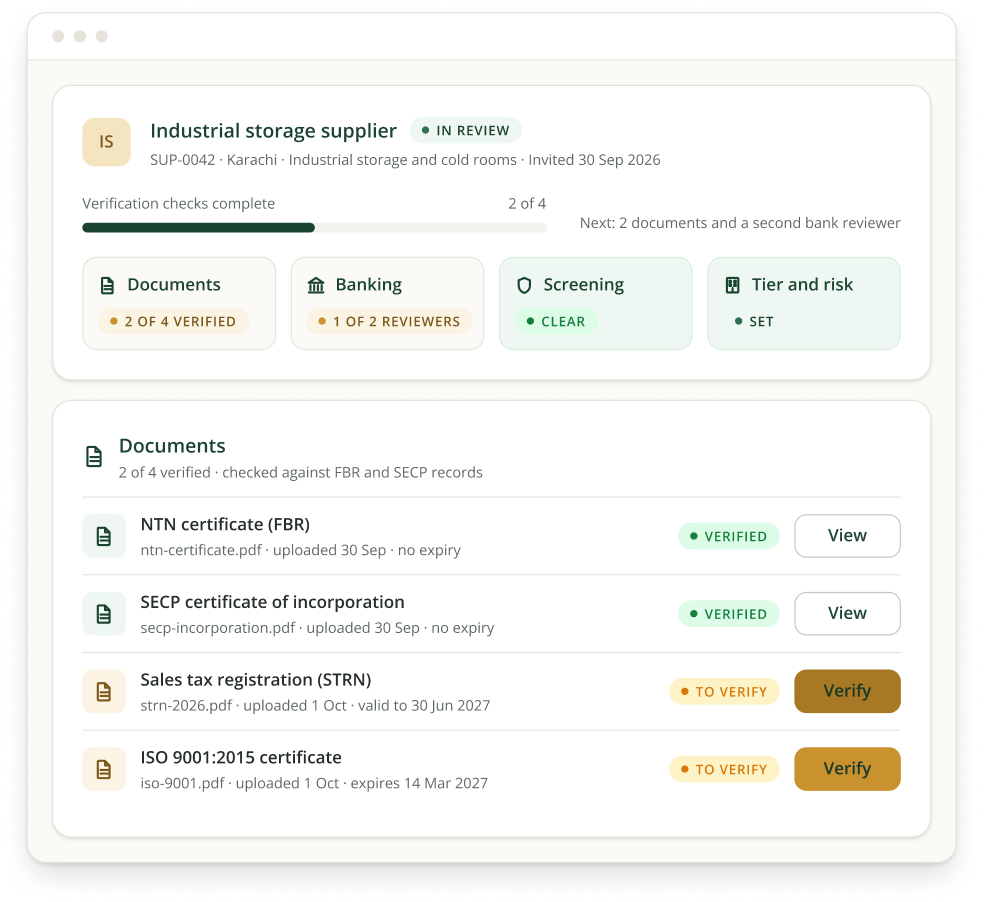Click the CLEAR screening badge
The image size is (984, 902).
pos(557,321)
